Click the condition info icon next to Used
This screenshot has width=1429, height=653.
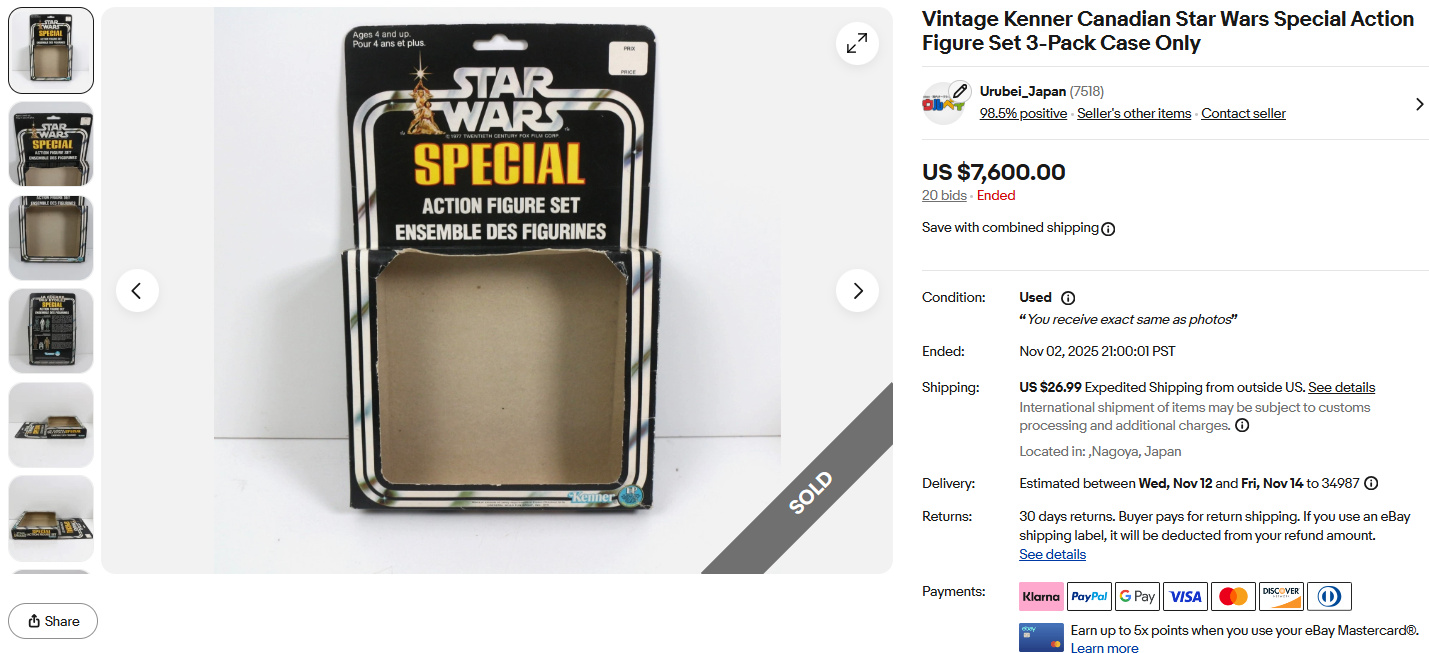click(x=1068, y=298)
